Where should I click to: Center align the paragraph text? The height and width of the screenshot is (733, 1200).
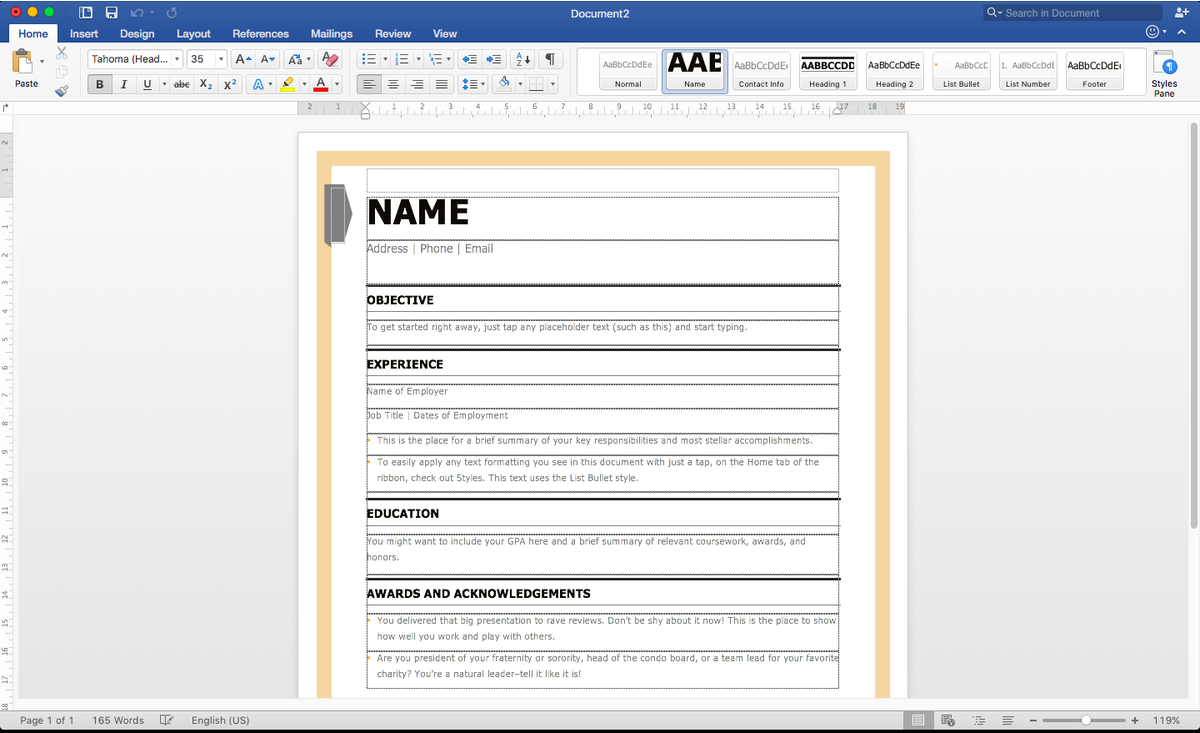[393, 84]
